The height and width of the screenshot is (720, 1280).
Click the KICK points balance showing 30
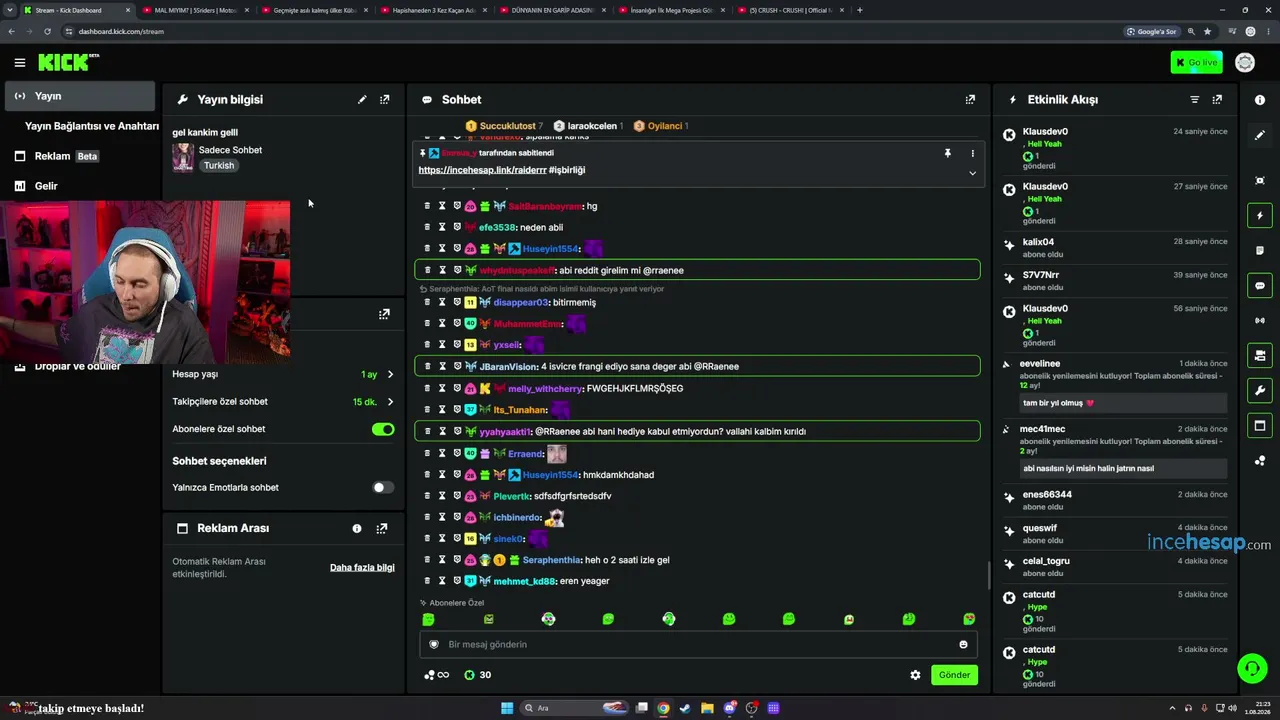point(477,675)
